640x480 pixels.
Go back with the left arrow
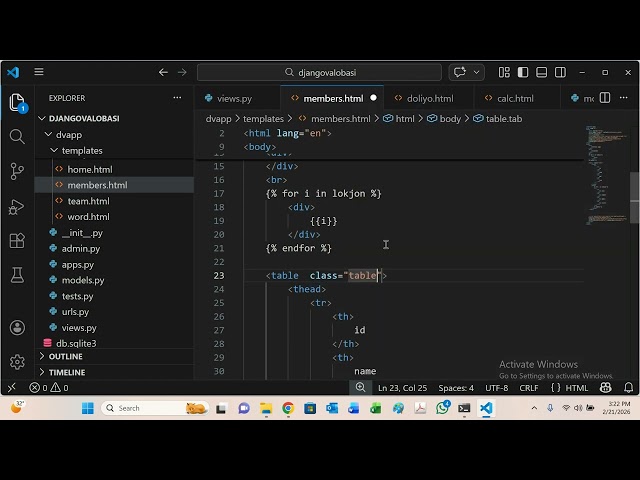pyautogui.click(x=163, y=72)
